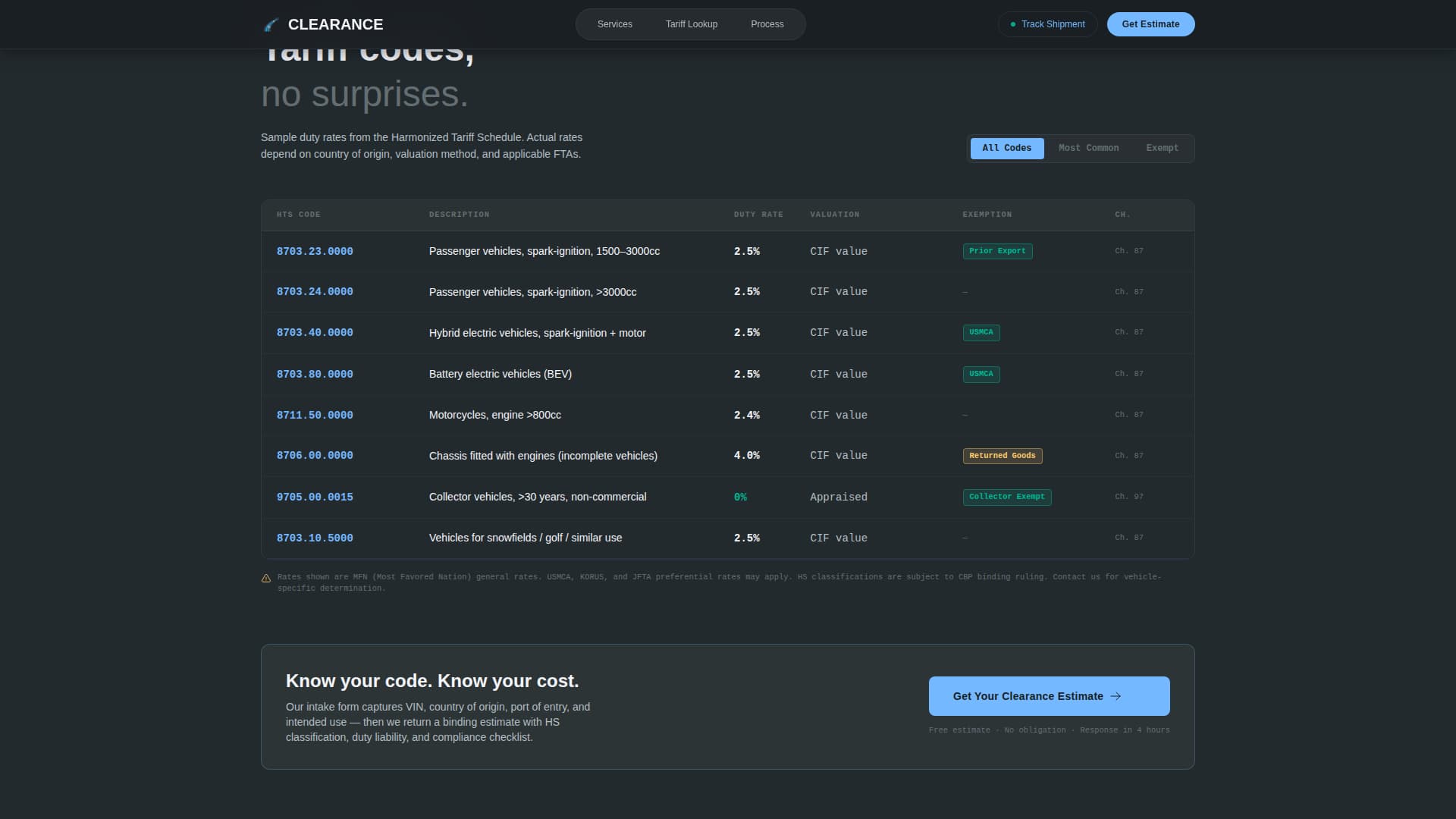
Task: Switch to the Exempt filter tab
Action: 1163,149
